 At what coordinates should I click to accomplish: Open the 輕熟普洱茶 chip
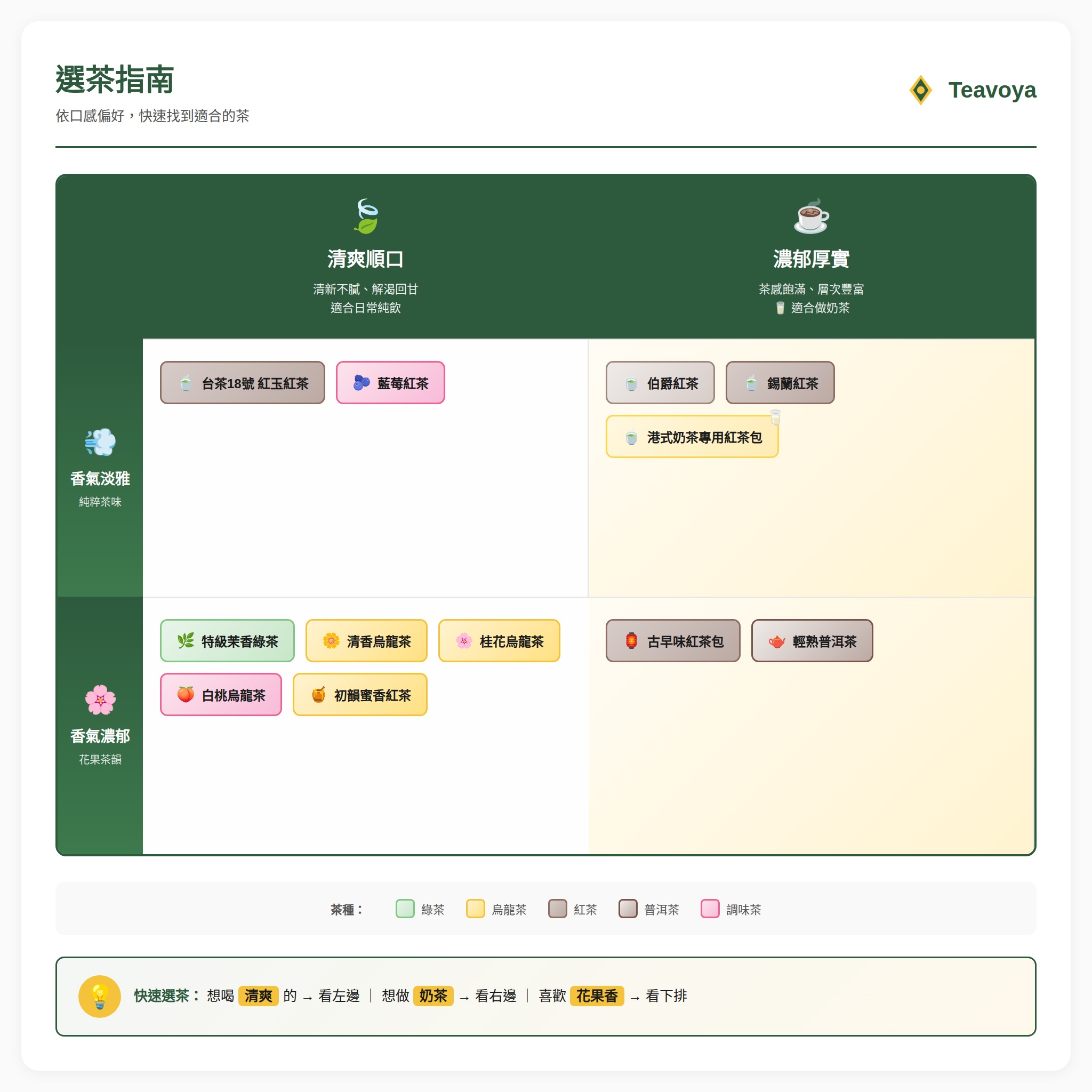[x=812, y=640]
